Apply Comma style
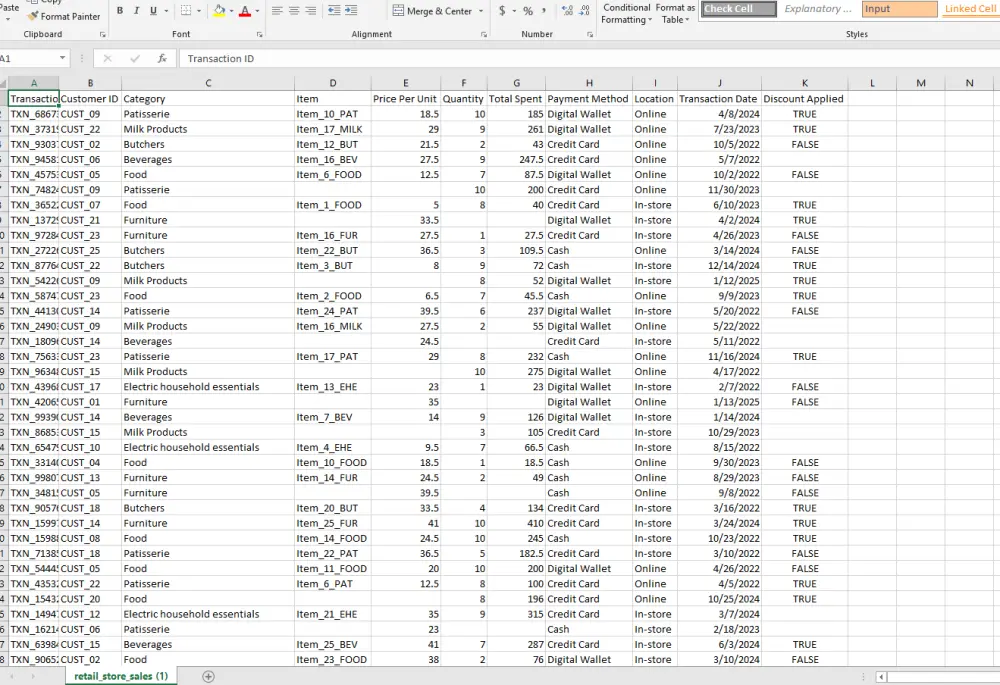1000x685 pixels. point(544,11)
